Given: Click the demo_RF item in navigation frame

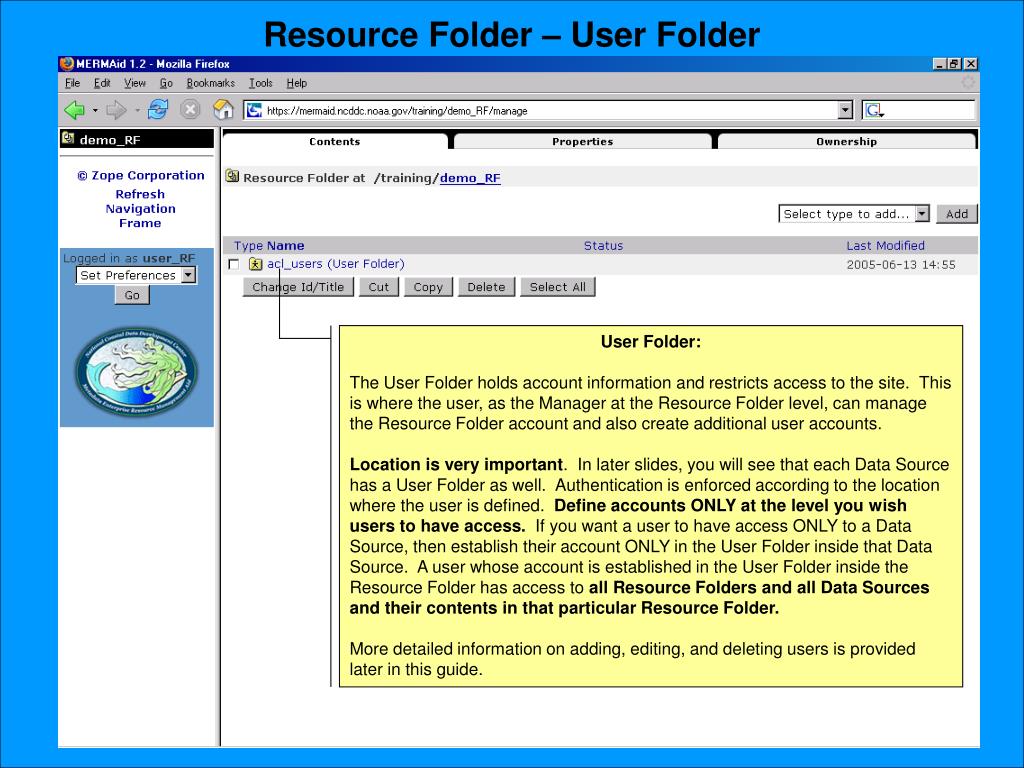Looking at the screenshot, I should (110, 140).
